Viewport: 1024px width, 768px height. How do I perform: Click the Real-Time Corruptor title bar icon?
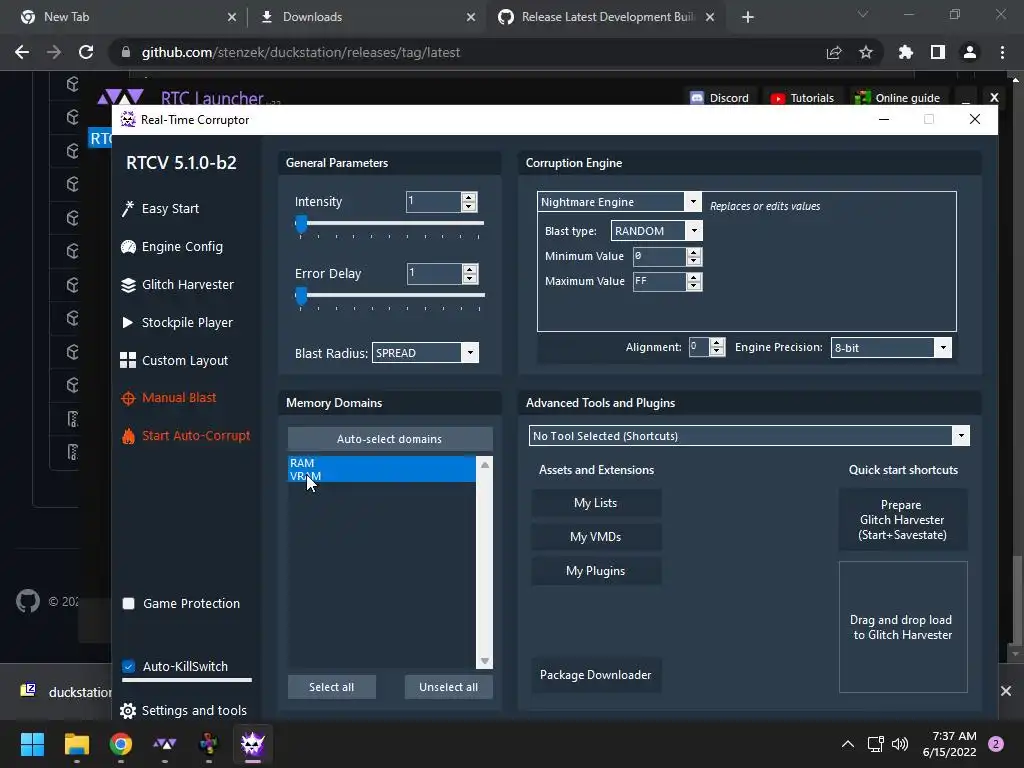[x=128, y=120]
